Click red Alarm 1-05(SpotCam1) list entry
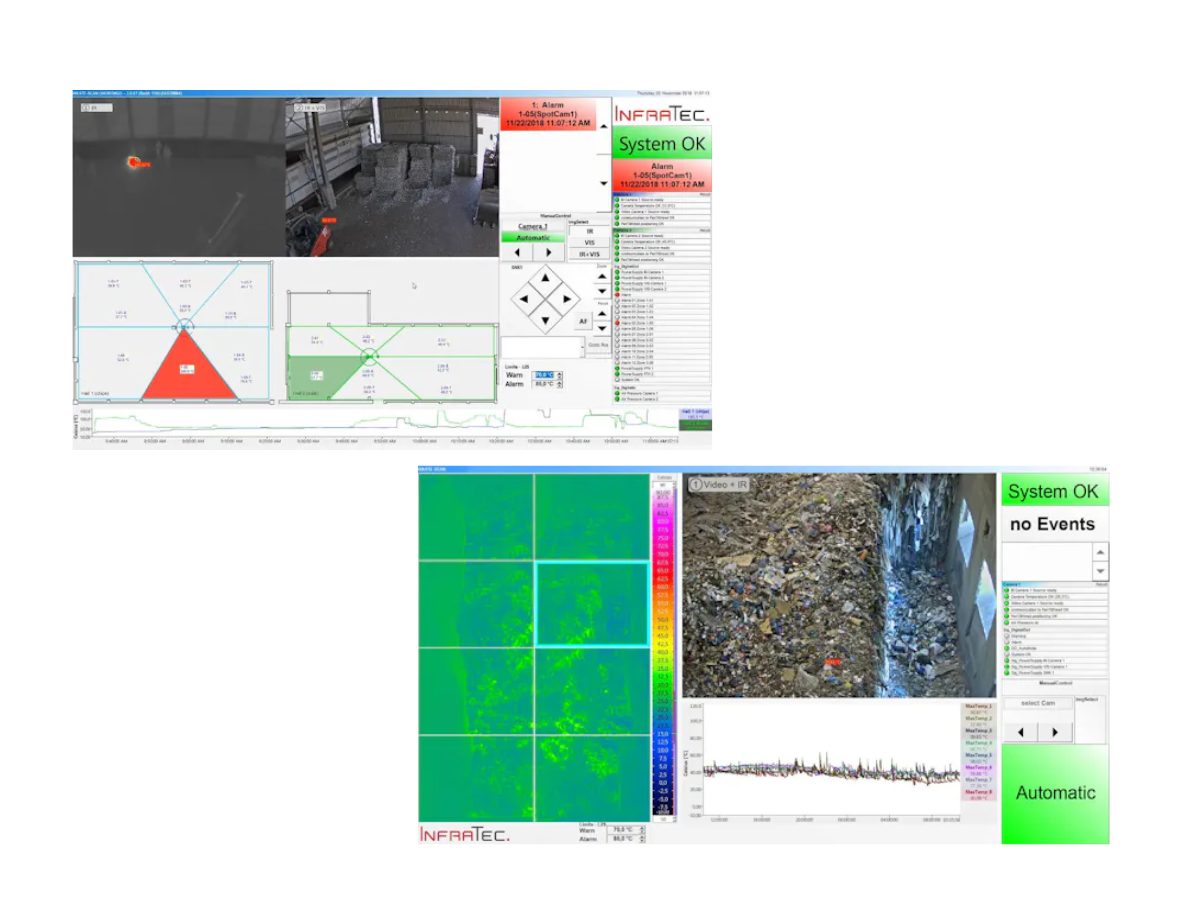1200x900 pixels. click(x=548, y=114)
